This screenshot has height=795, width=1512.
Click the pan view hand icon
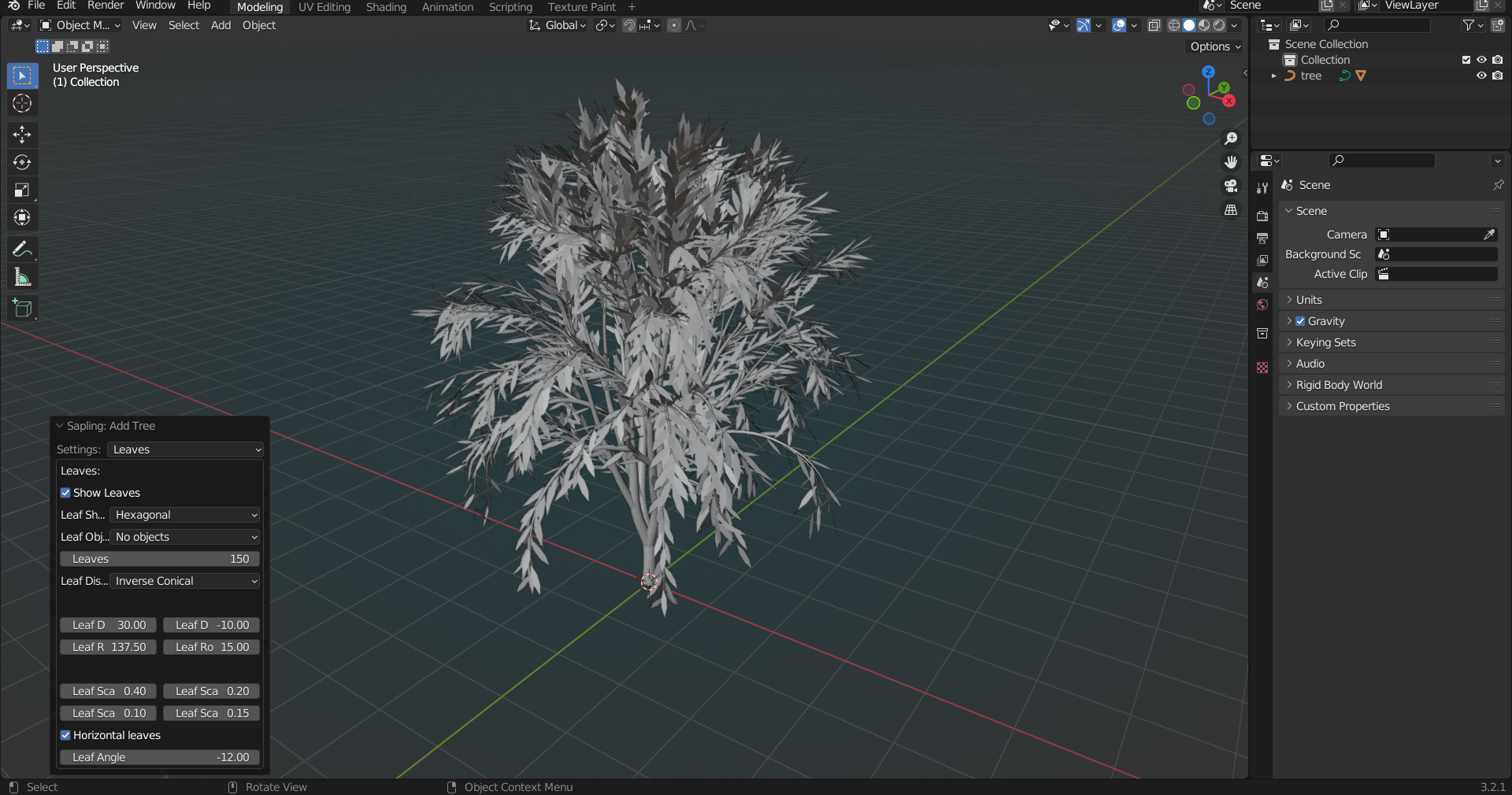point(1231,162)
